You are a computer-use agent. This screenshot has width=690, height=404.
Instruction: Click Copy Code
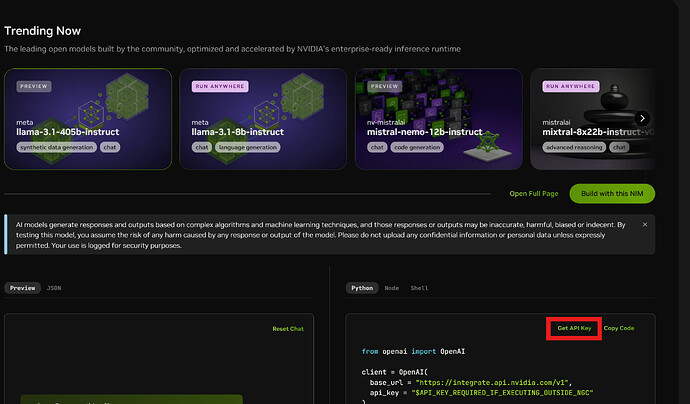coord(619,328)
